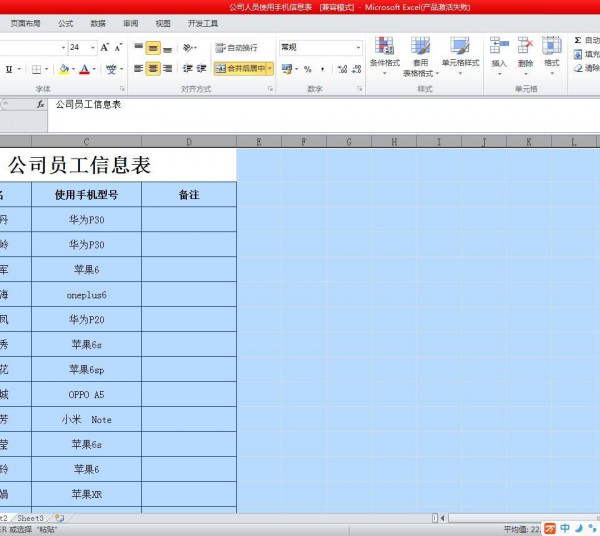The height and width of the screenshot is (536, 600).
Task: Apply comma style number format
Action: pyautogui.click(x=322, y=69)
